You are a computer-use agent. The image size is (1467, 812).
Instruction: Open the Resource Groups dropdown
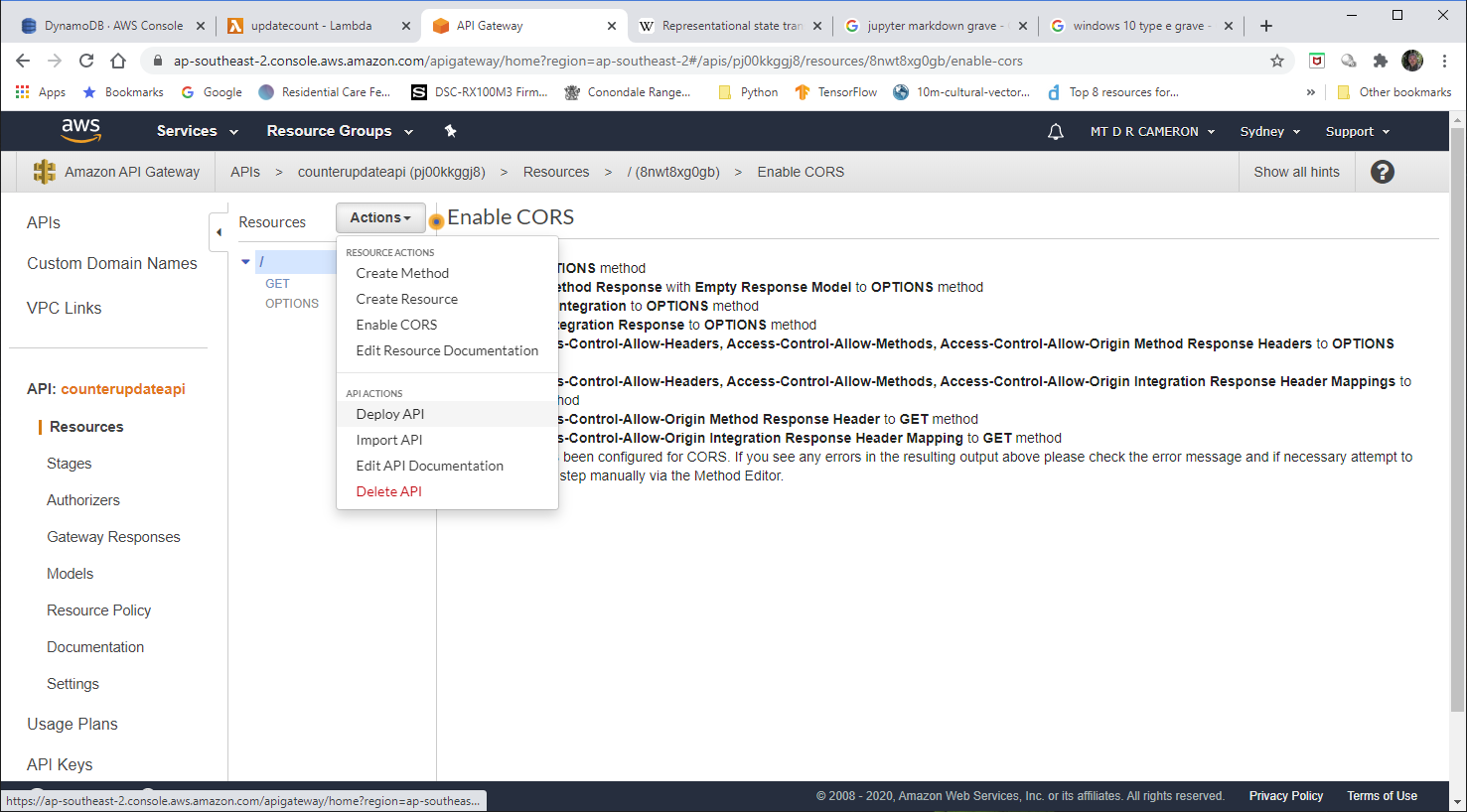pyautogui.click(x=340, y=131)
